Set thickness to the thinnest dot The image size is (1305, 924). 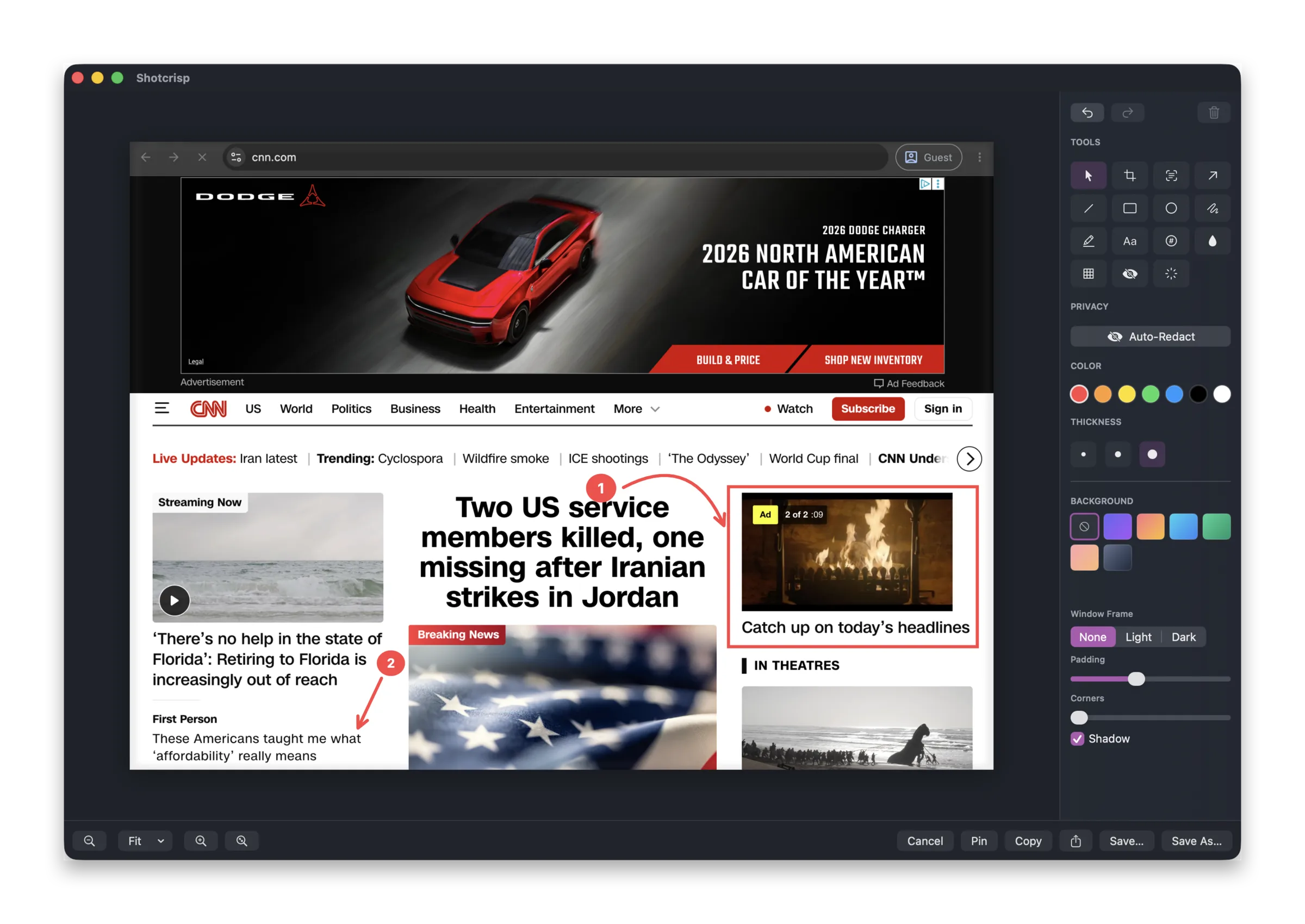click(x=1083, y=454)
